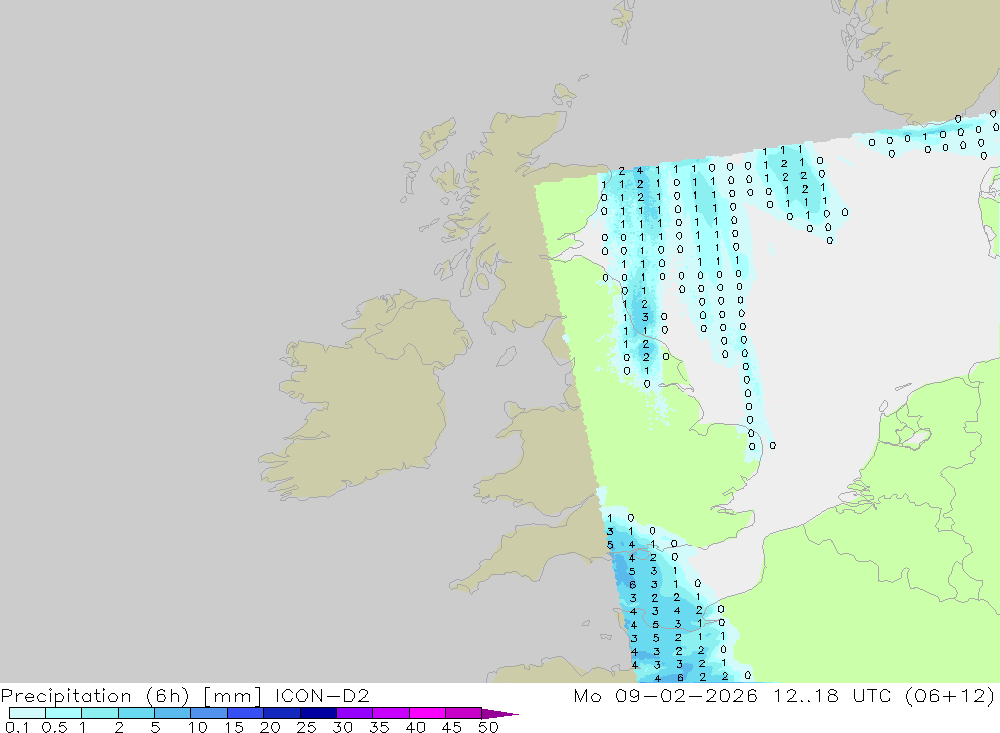This screenshot has height=733, width=1000.
Task: Click the legend label '50'
Action: (x=488, y=727)
